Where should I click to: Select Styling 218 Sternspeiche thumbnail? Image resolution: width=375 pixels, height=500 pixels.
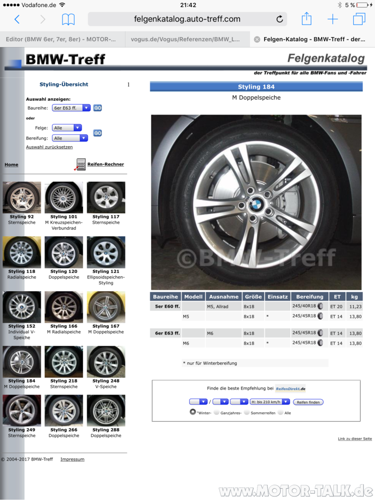[x=64, y=361]
